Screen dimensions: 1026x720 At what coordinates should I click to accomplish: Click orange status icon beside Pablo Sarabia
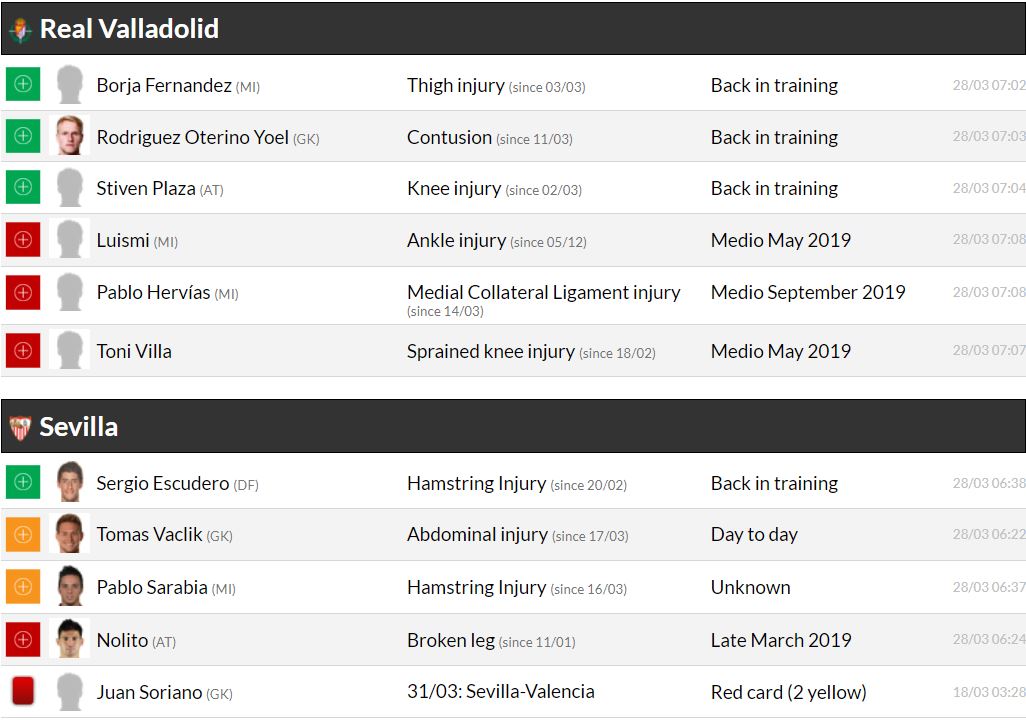click(23, 587)
